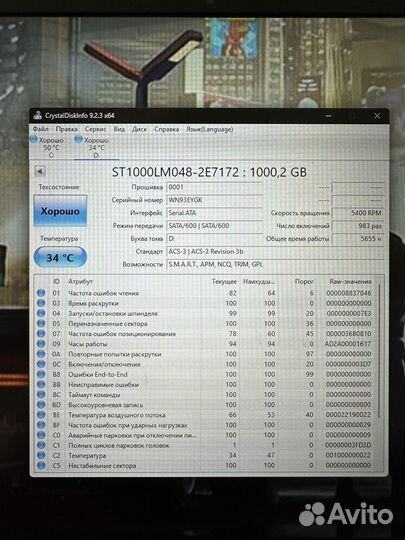Screen dimensions: 405x540
Task: Click the status icon for attribute BF
Action: (41, 425)
